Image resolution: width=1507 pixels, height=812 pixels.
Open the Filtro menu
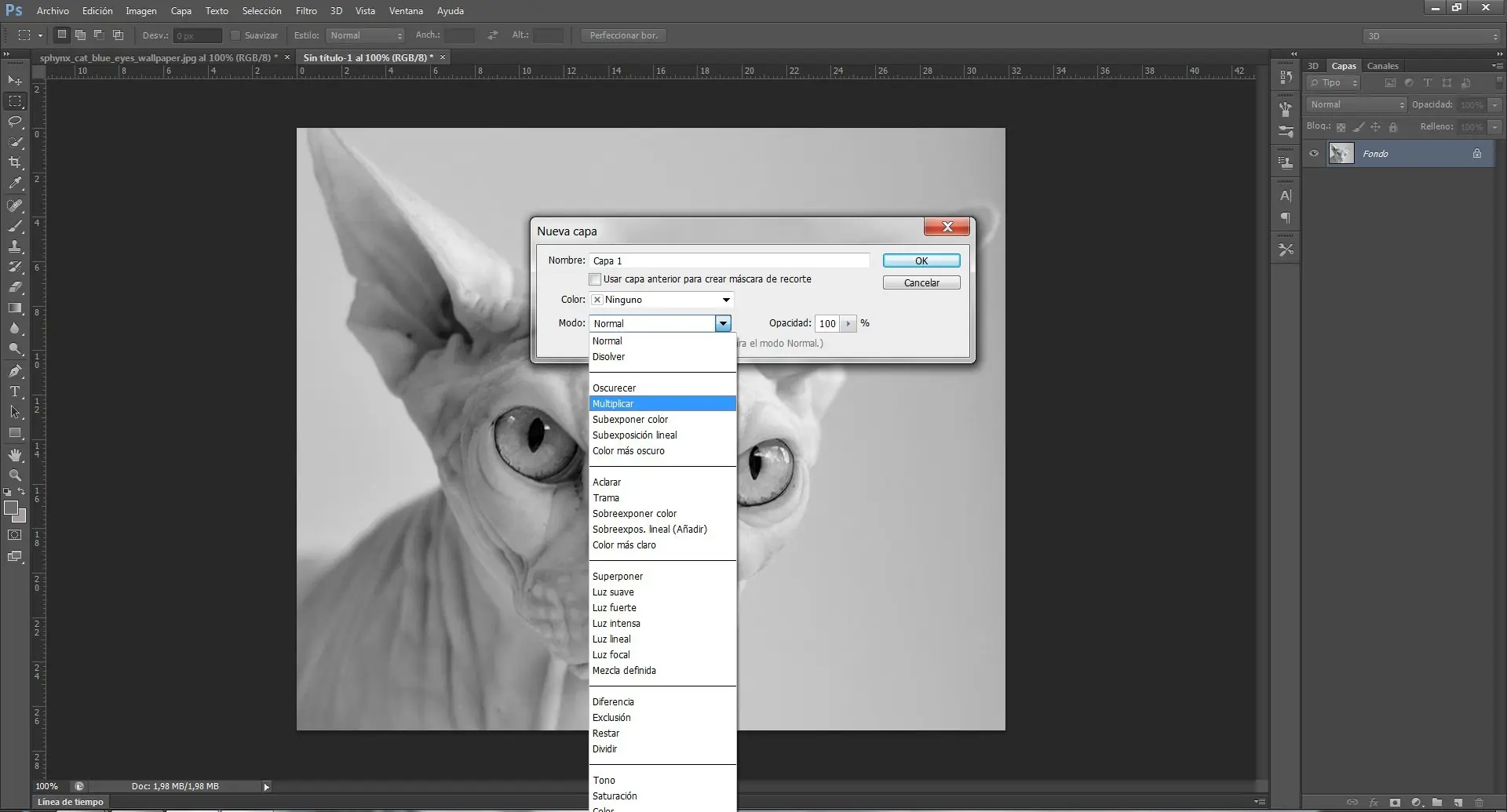(x=306, y=11)
